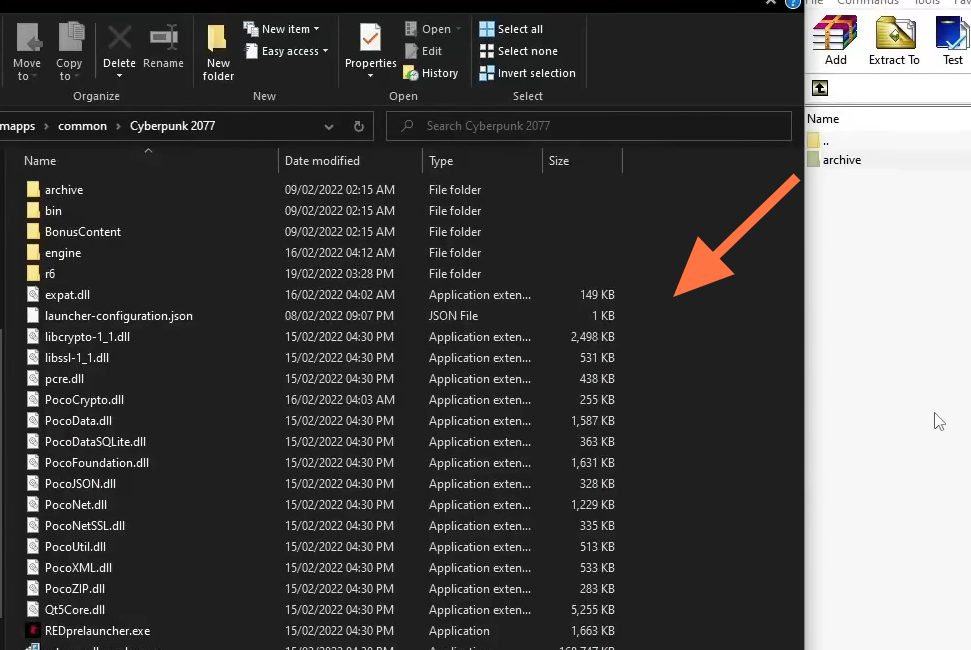Open the Properties ribbon icon
Image resolution: width=971 pixels, height=650 pixels.
point(370,38)
